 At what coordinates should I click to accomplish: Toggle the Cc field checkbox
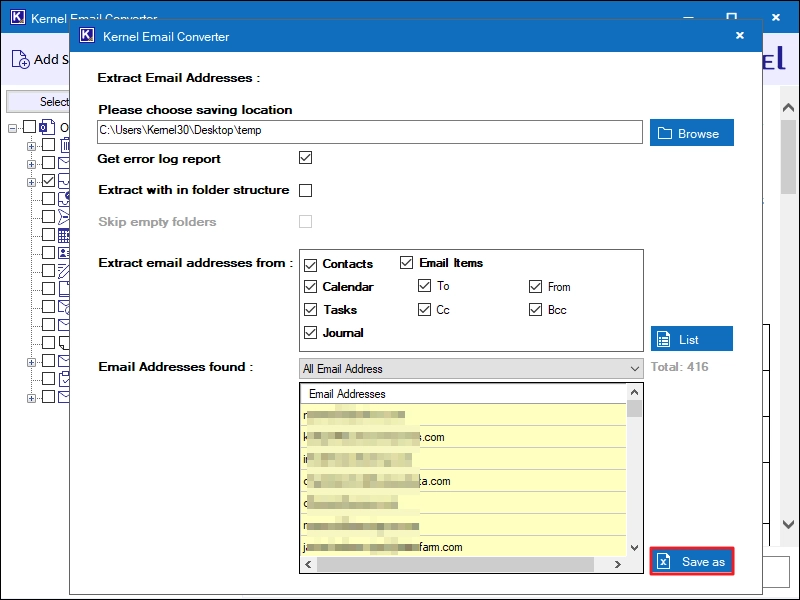(424, 309)
